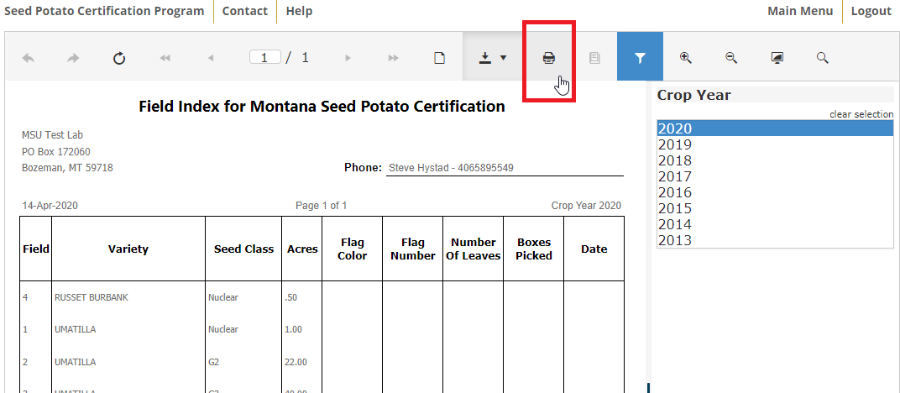The height and width of the screenshot is (393, 900).
Task: Open the search magnifier tool
Action: [x=823, y=58]
